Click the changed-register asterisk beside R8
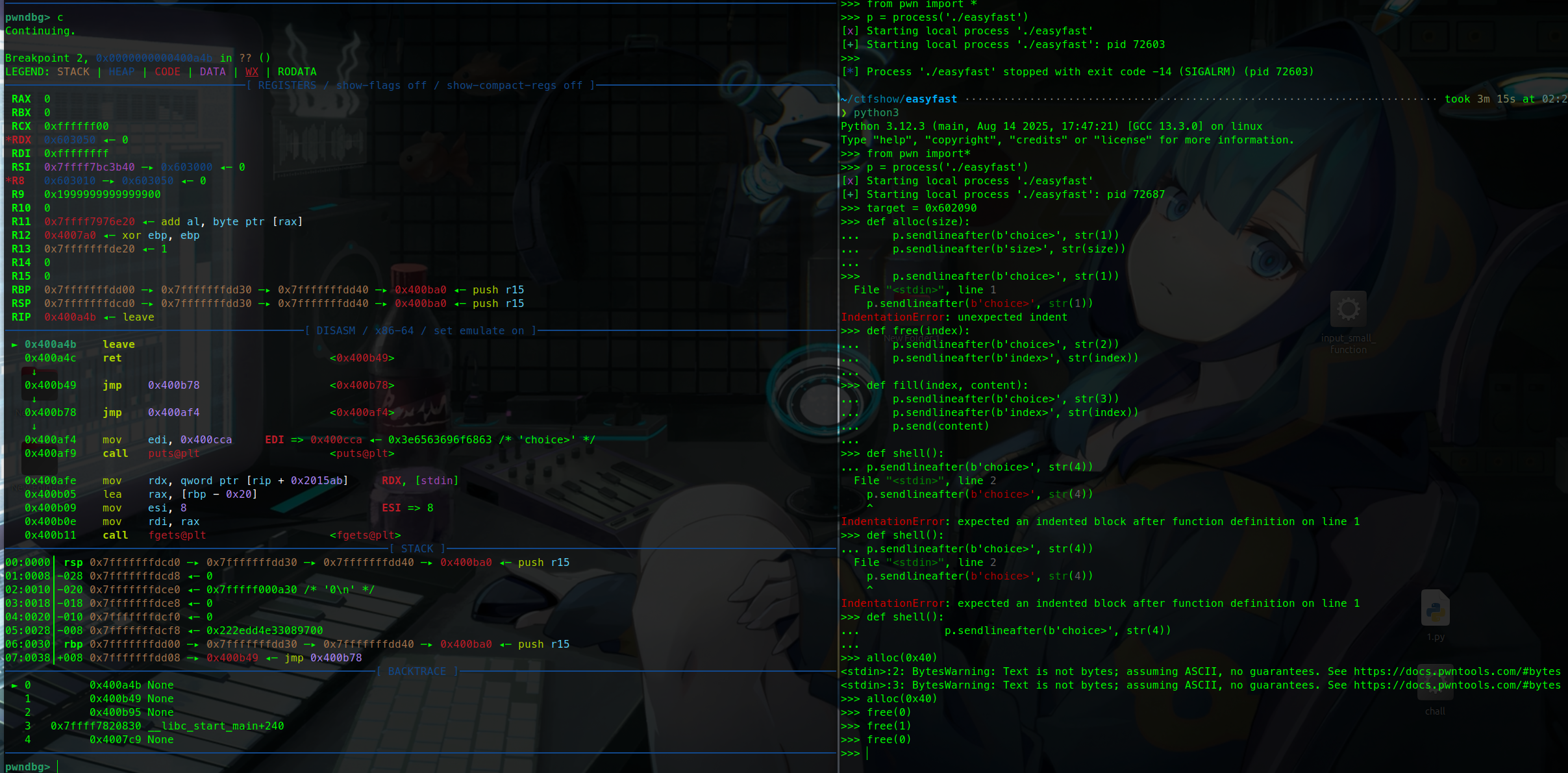 (x=8, y=181)
